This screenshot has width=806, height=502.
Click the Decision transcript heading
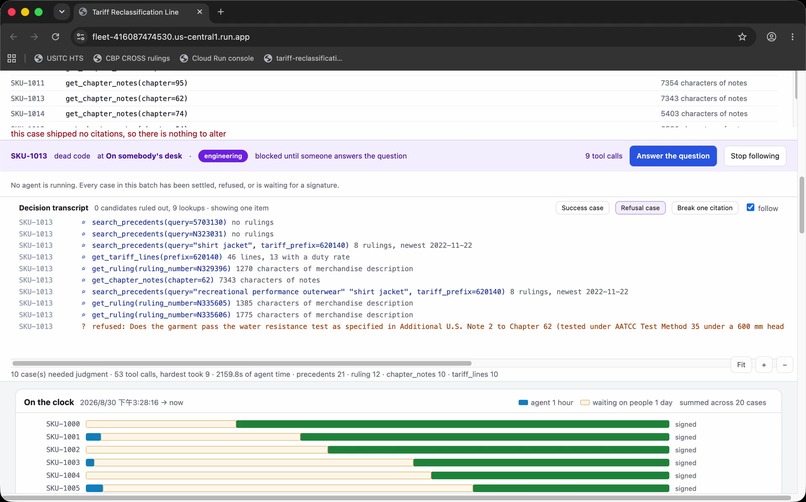click(53, 208)
